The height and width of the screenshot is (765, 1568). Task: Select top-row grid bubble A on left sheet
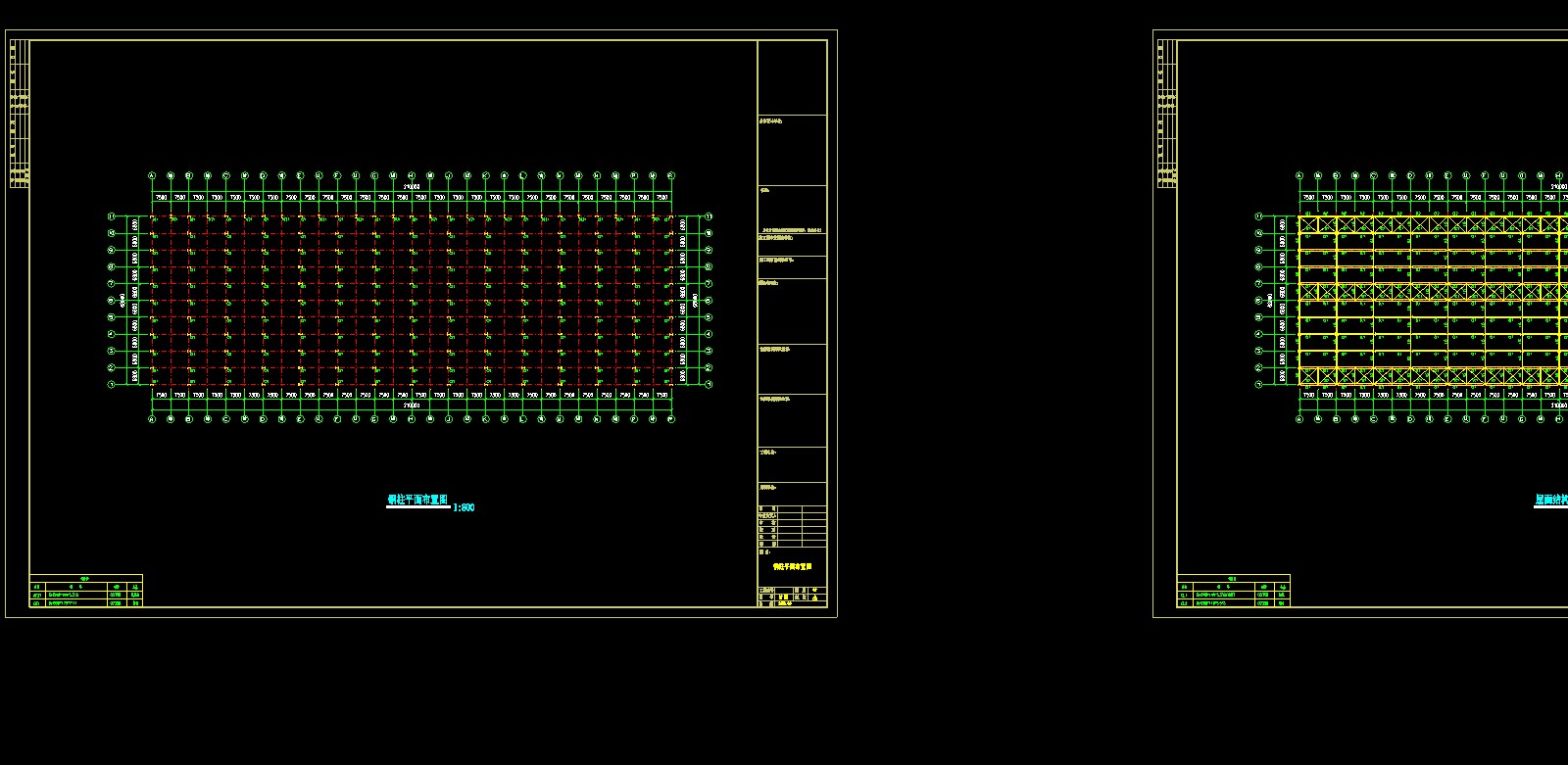click(x=152, y=176)
